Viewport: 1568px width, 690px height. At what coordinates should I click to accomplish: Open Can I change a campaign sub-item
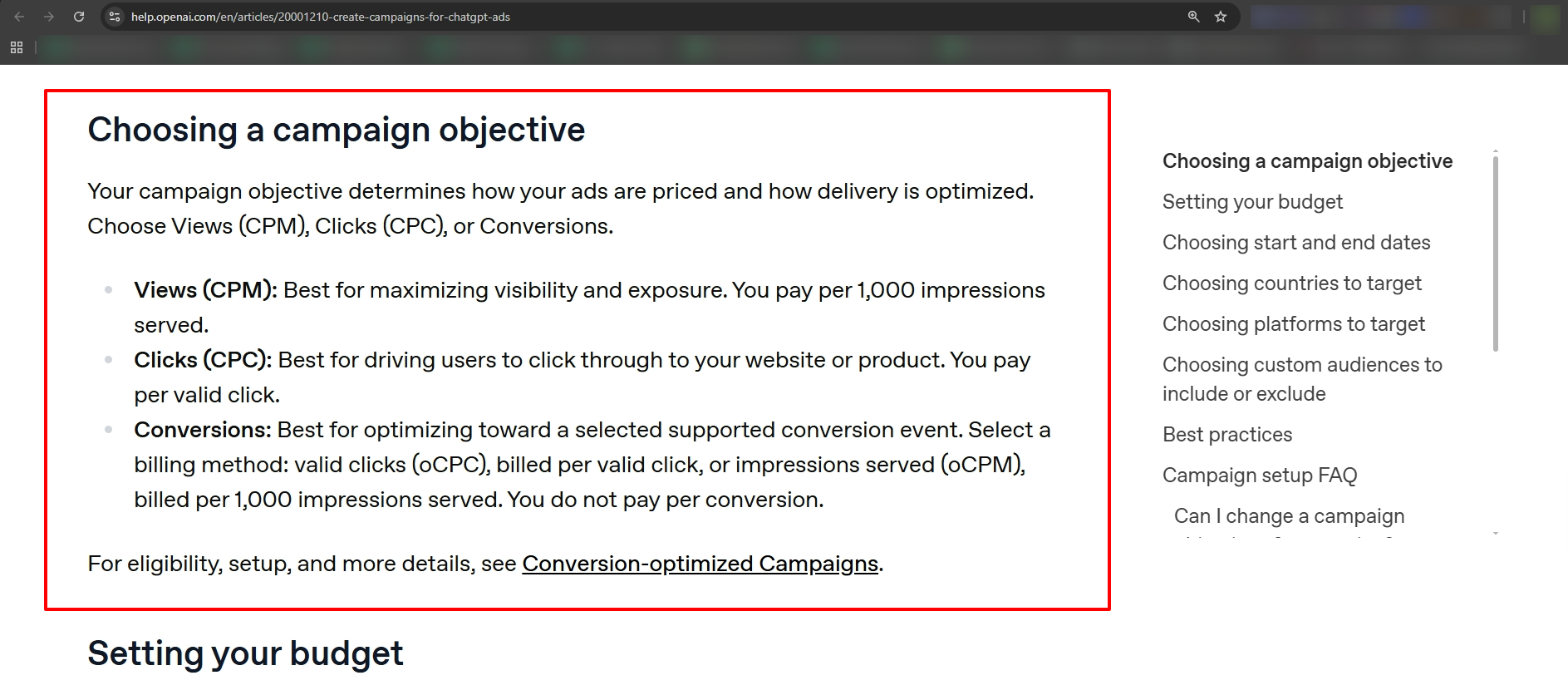[1289, 516]
